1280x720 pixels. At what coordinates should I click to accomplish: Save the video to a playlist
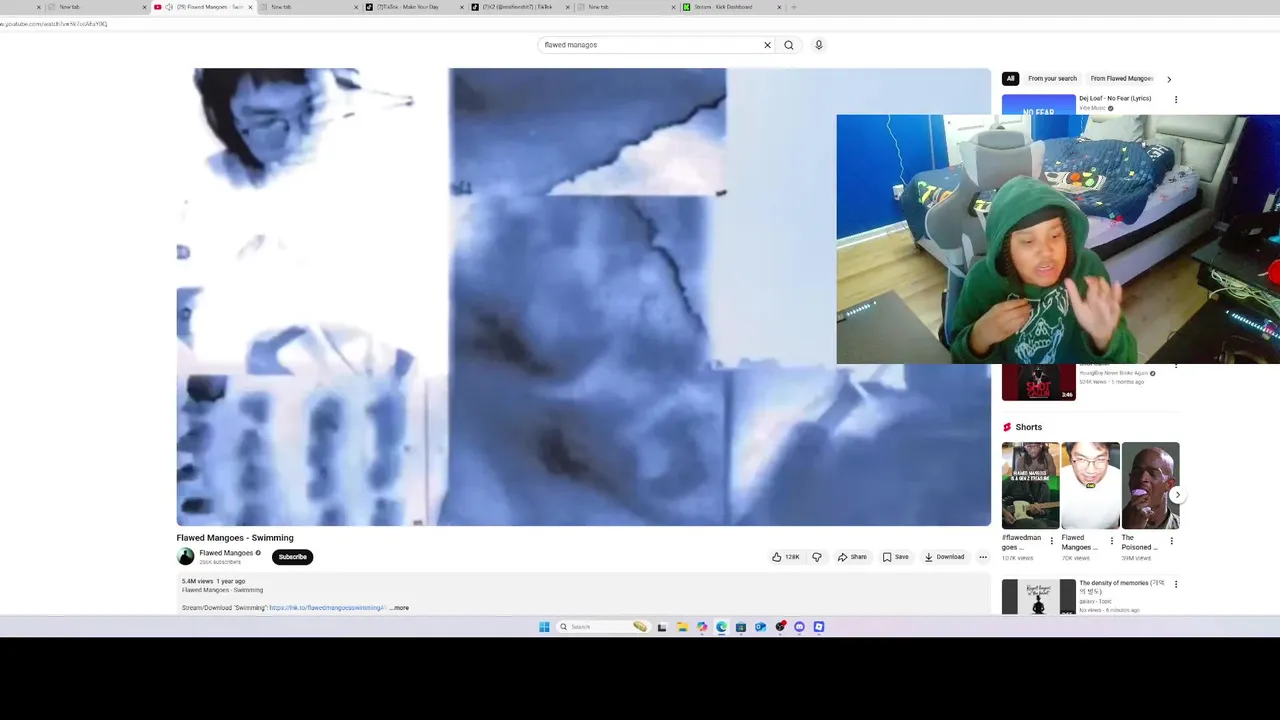[x=895, y=557]
